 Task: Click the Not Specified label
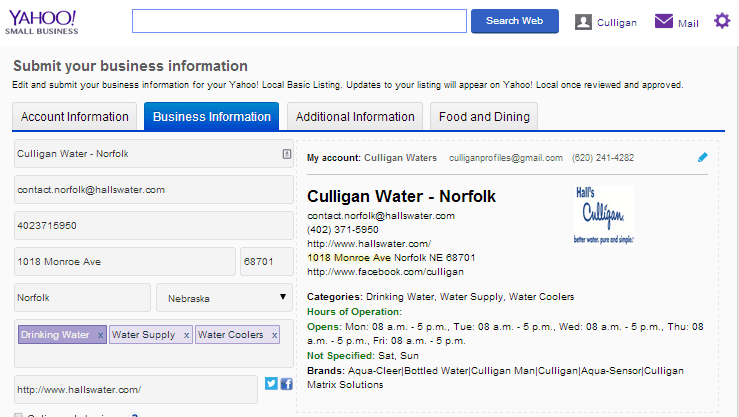pos(341,356)
